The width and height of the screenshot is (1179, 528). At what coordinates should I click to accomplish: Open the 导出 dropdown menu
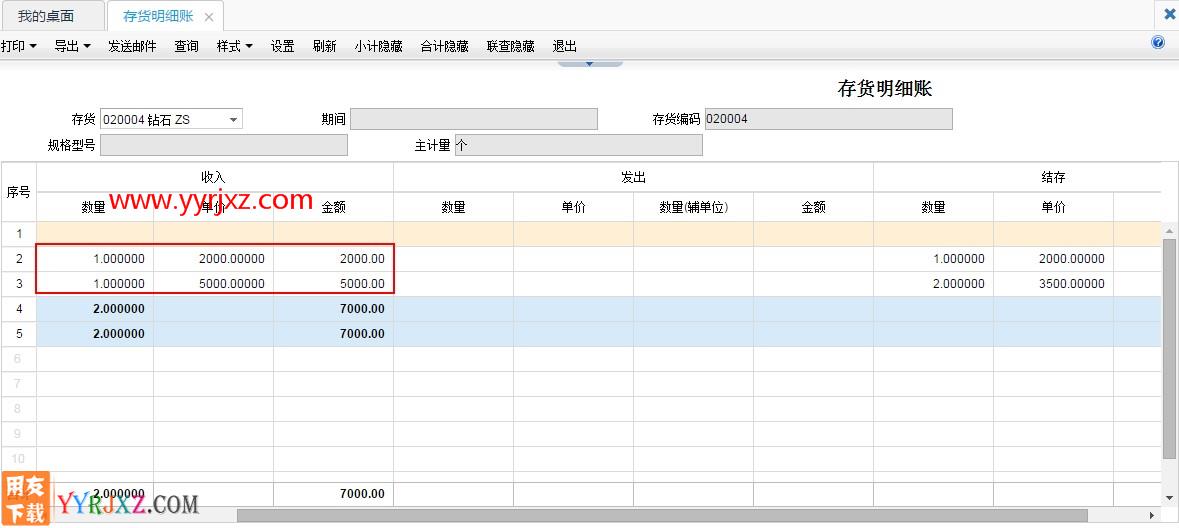(x=72, y=46)
